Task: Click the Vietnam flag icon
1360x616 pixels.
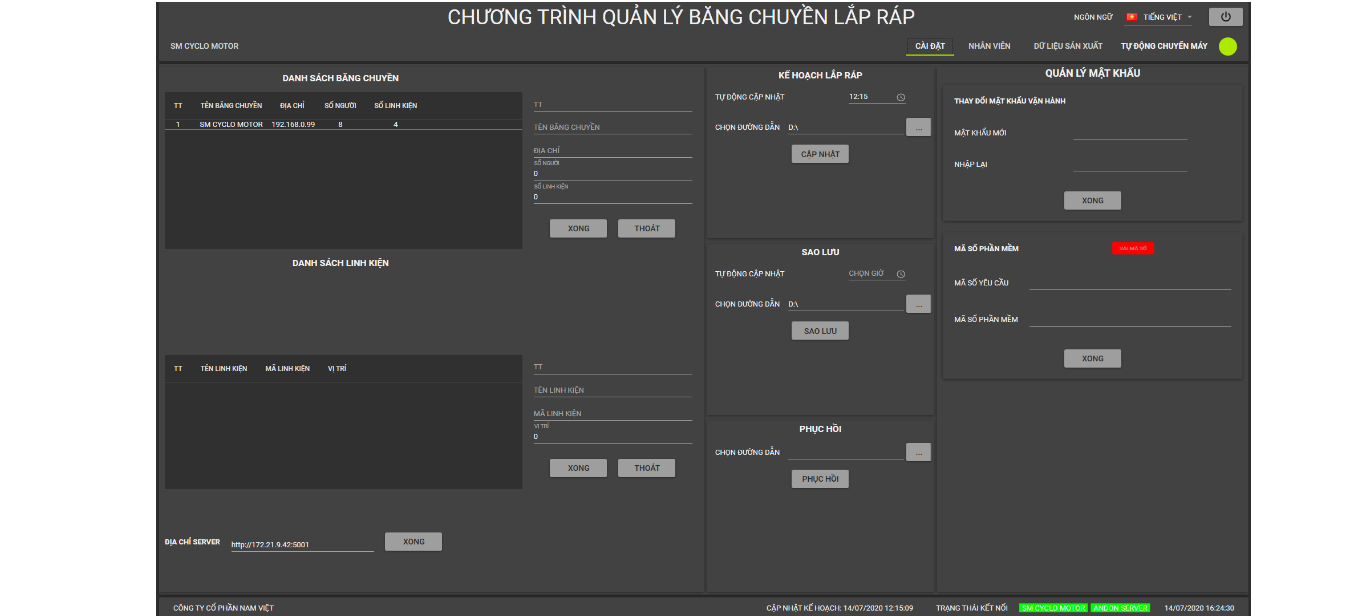Action: point(1132,17)
